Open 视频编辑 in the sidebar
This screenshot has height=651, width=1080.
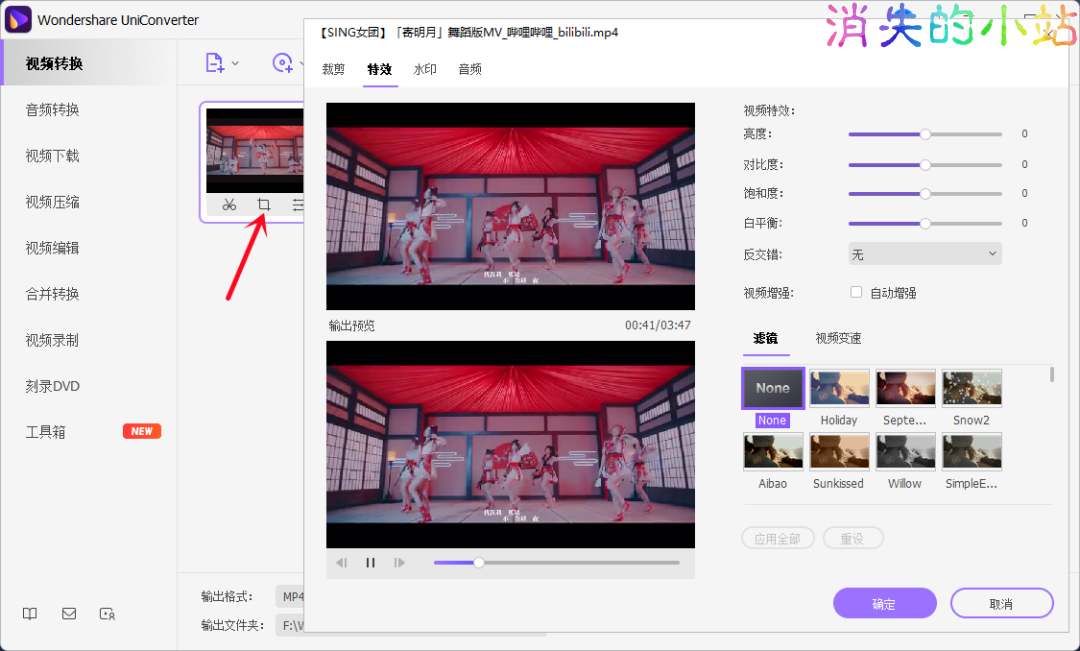tap(52, 248)
